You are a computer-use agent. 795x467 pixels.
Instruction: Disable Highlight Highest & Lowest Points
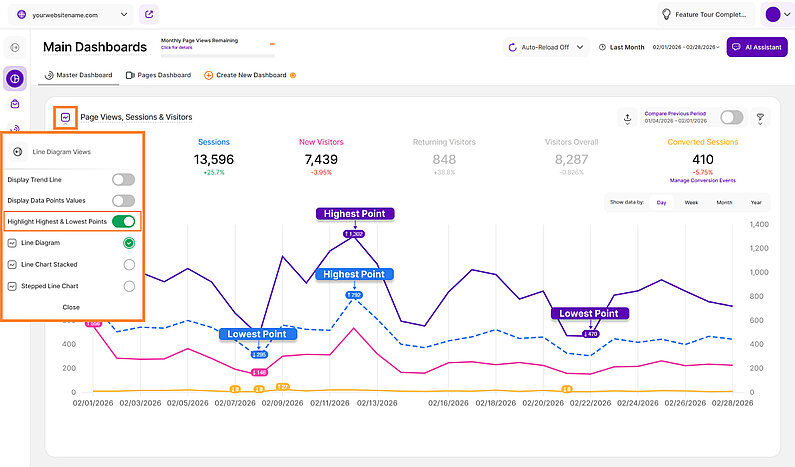point(123,222)
